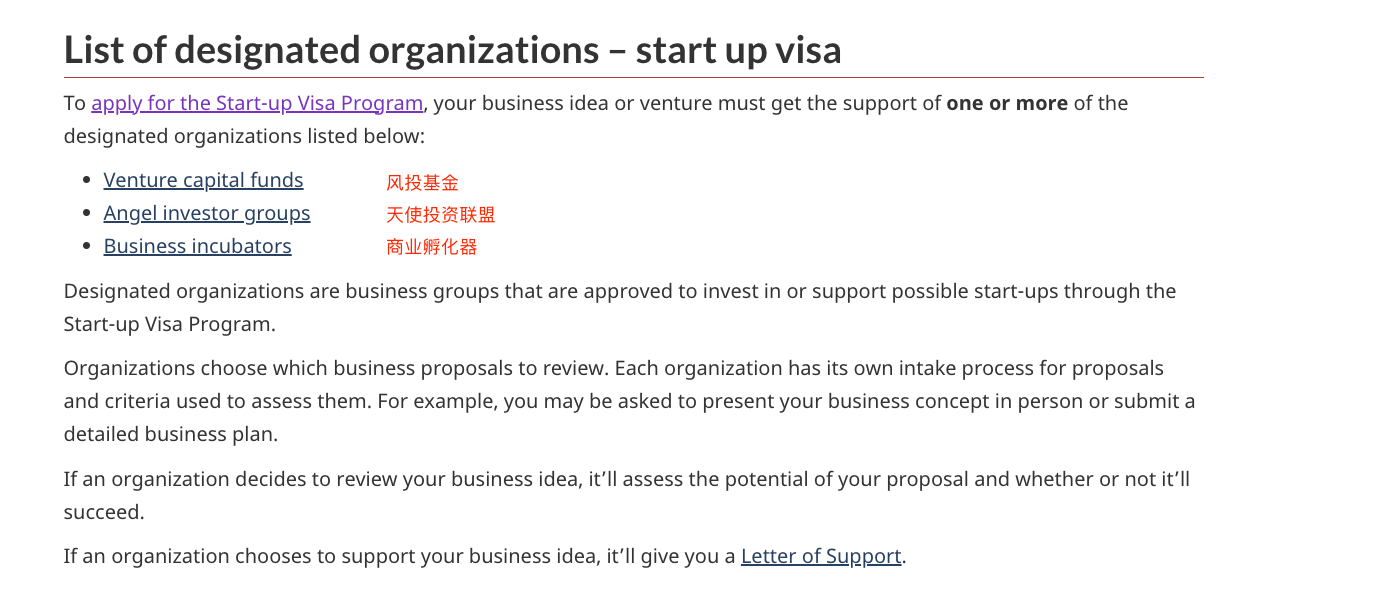Viewport: 1378px width, 598px height.
Task: Click the List of designated organizations heading
Action: point(452,49)
